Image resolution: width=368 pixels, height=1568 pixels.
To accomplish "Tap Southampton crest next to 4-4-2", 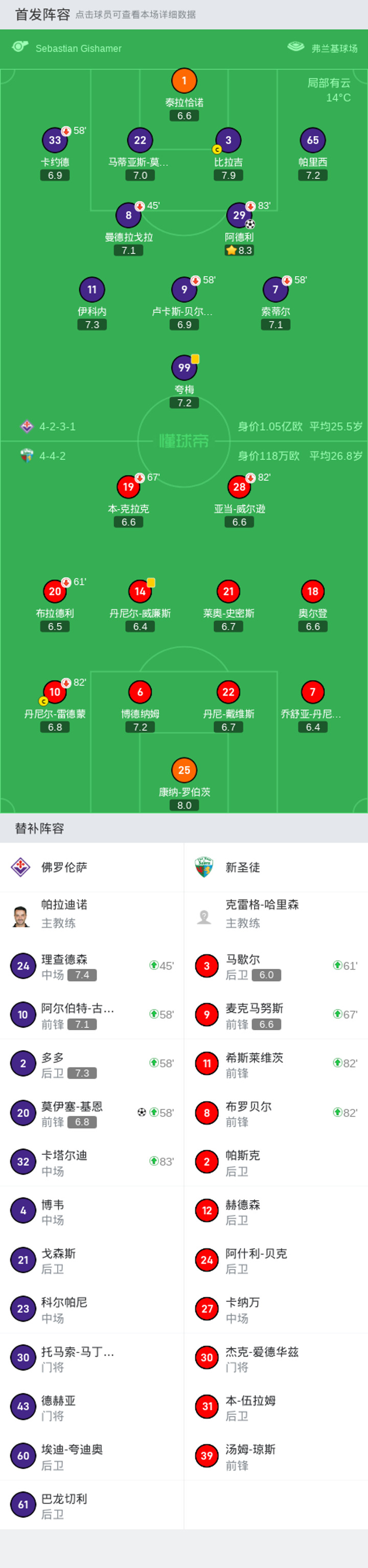I will tap(27, 455).
